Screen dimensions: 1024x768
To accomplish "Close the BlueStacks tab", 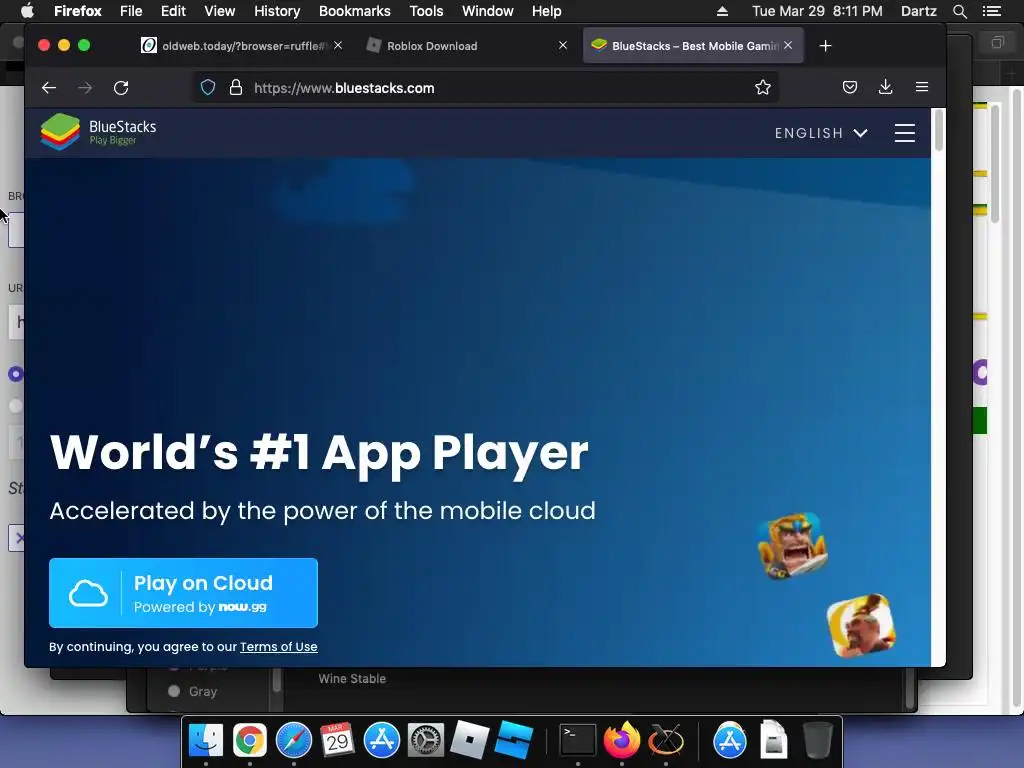I will (x=788, y=45).
